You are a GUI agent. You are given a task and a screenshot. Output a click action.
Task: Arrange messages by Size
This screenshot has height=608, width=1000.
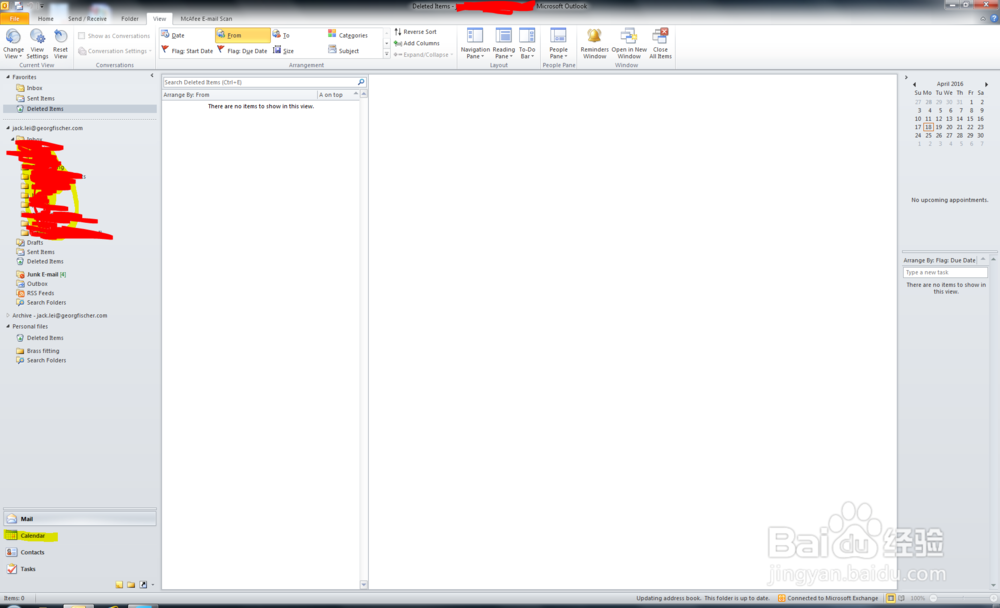[284, 50]
